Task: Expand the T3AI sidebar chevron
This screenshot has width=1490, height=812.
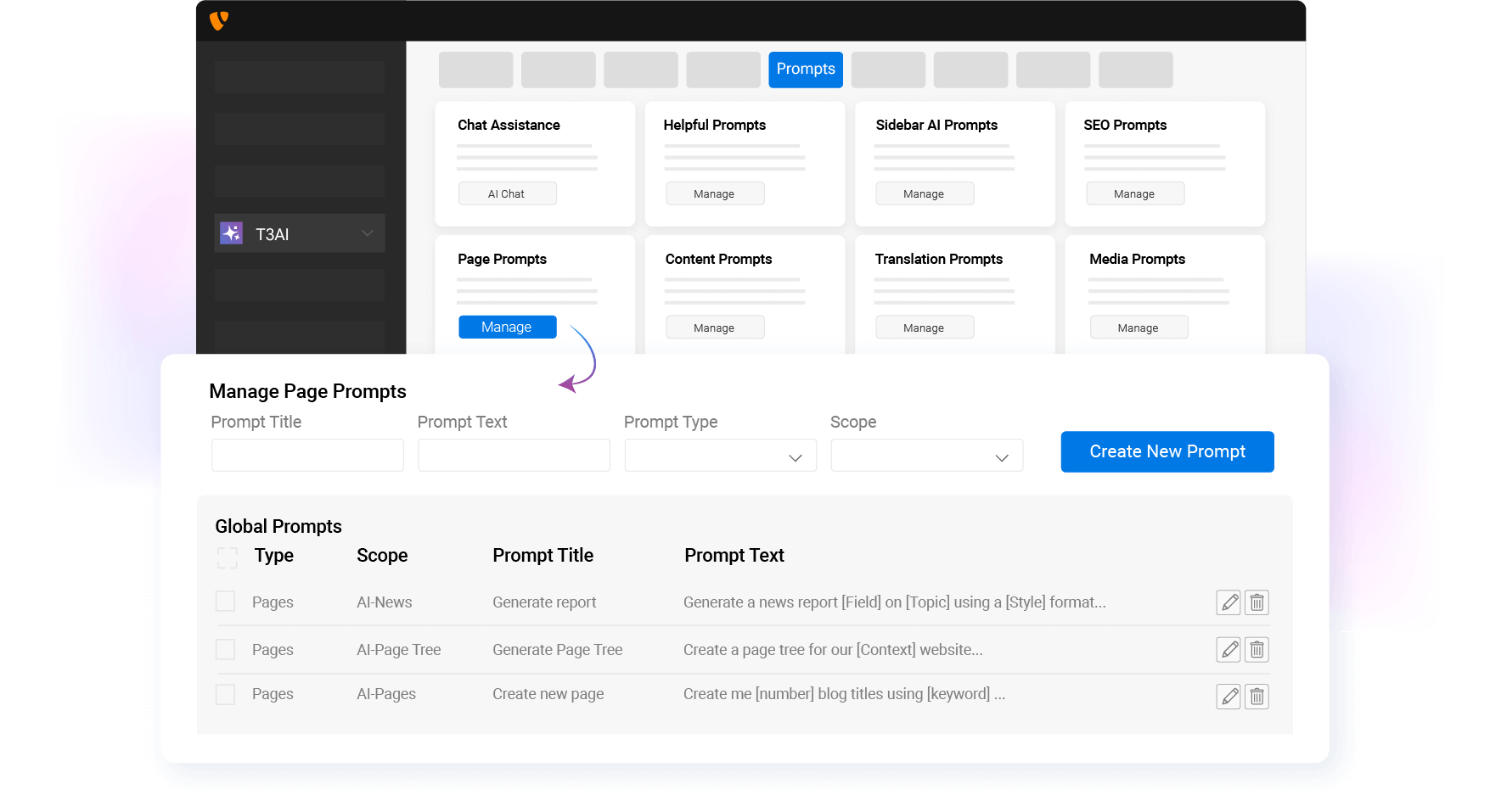Action: click(367, 232)
